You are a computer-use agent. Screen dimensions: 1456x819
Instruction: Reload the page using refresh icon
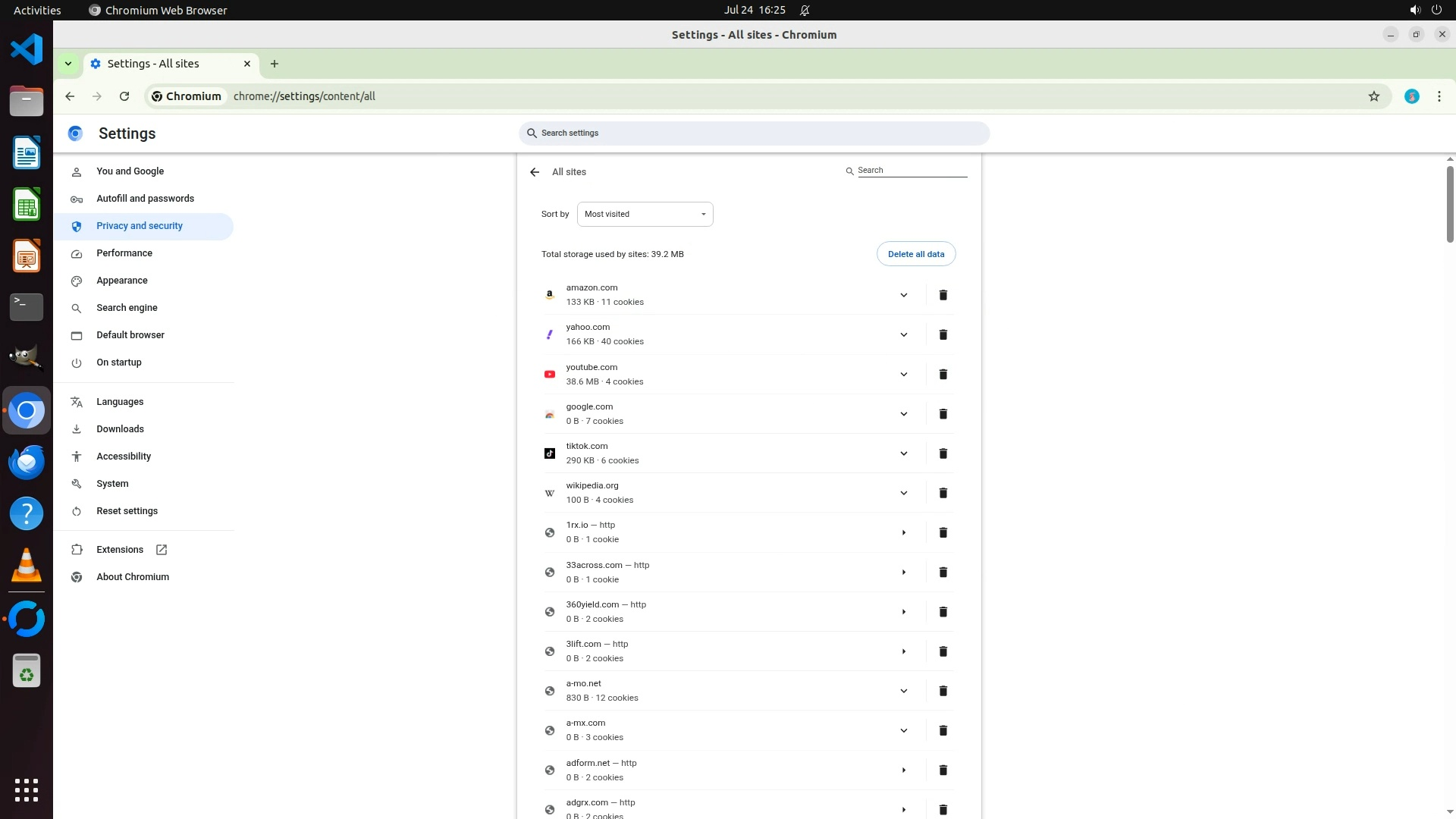(124, 96)
